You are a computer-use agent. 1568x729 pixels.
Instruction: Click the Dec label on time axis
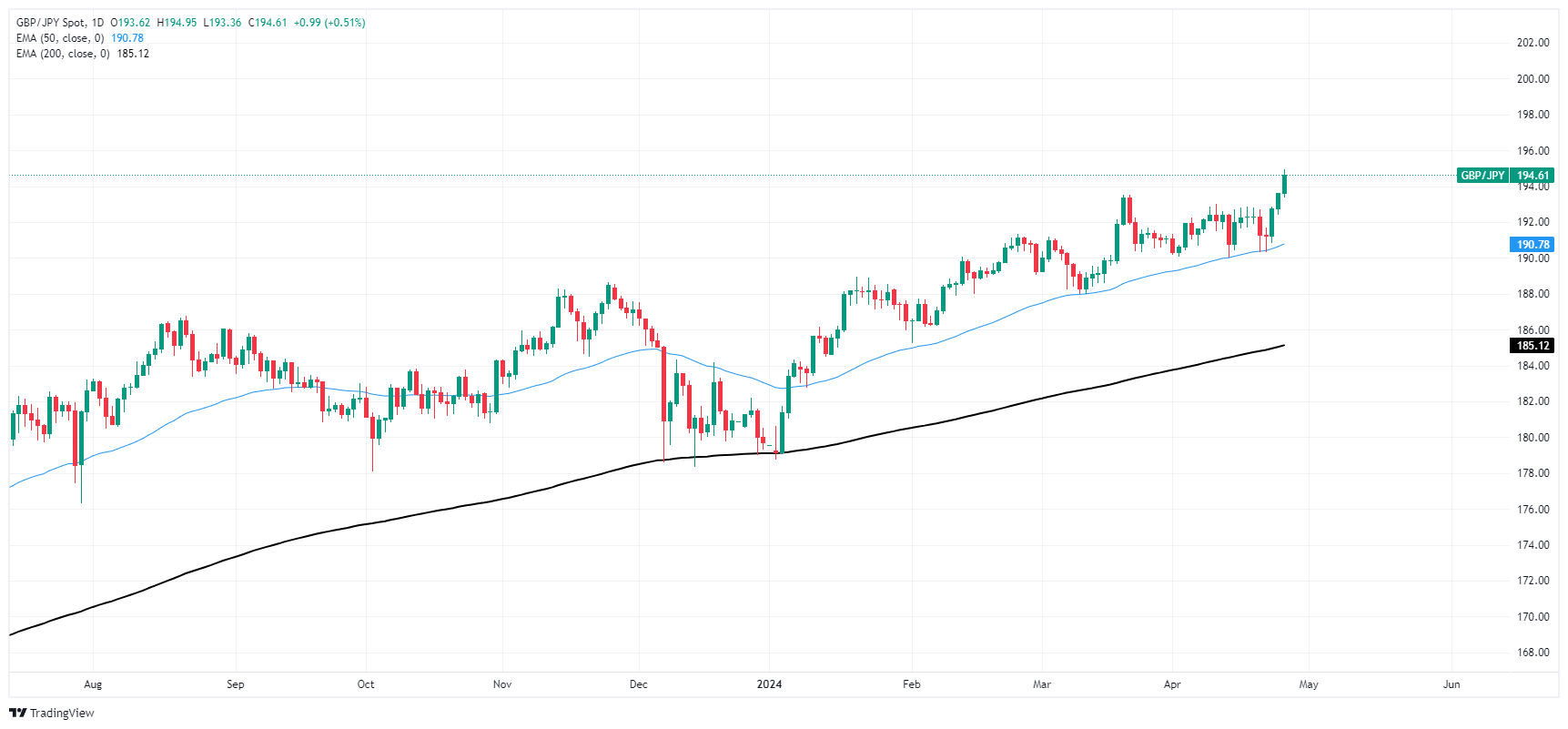coord(639,684)
